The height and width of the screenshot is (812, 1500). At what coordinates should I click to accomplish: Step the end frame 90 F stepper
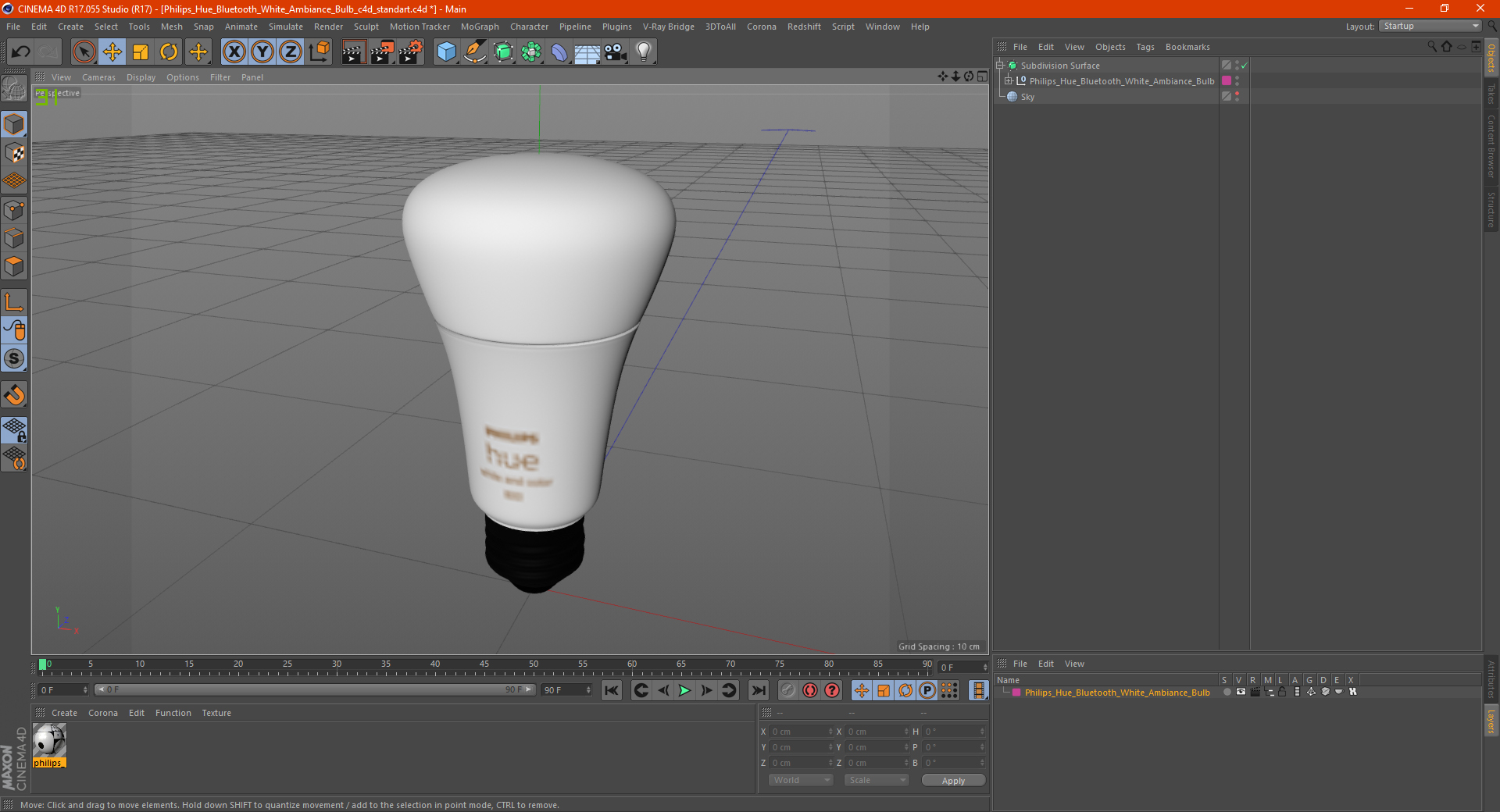click(588, 690)
